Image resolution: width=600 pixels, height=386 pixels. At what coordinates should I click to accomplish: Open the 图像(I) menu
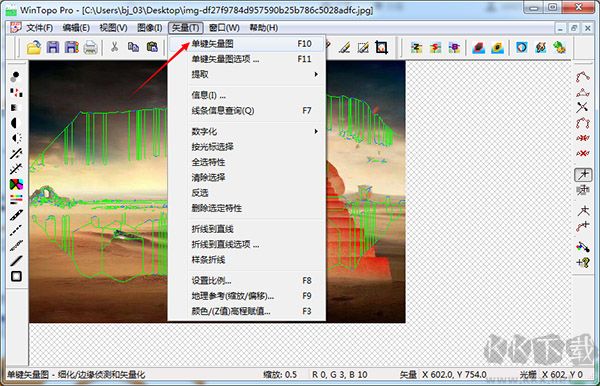[x=149, y=28]
